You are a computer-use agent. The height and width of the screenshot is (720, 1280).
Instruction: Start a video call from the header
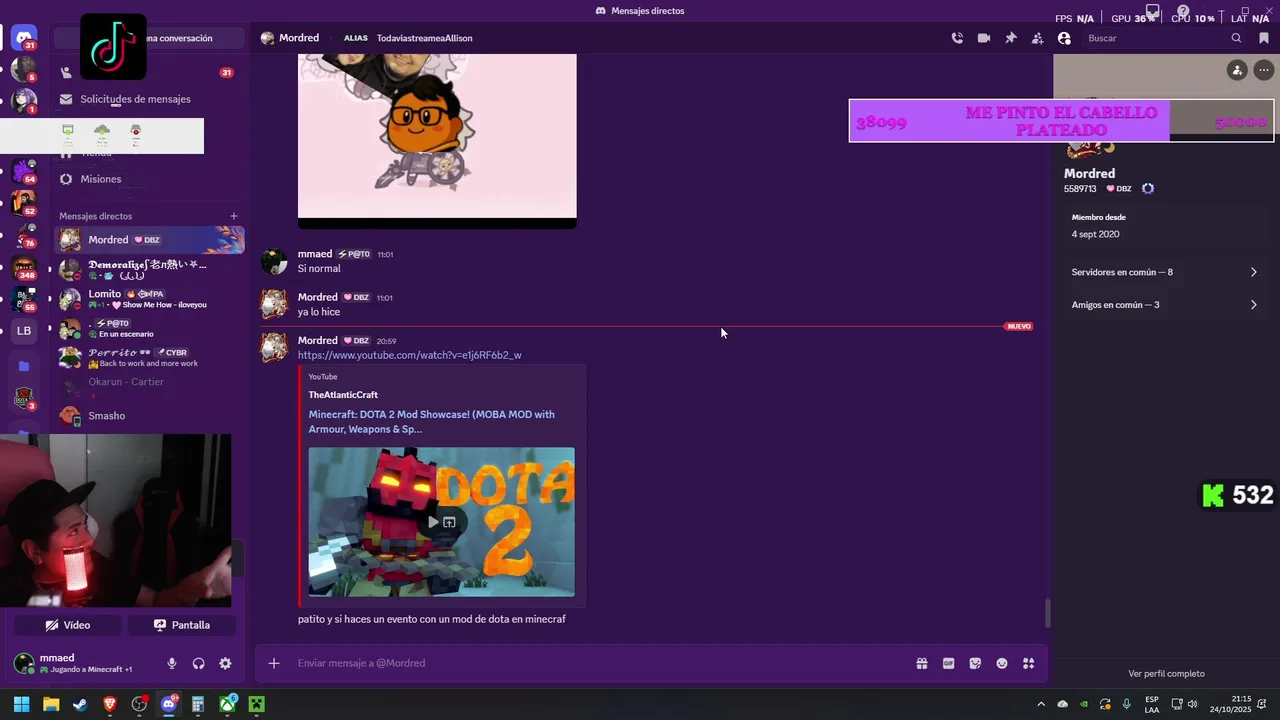pyautogui.click(x=984, y=38)
